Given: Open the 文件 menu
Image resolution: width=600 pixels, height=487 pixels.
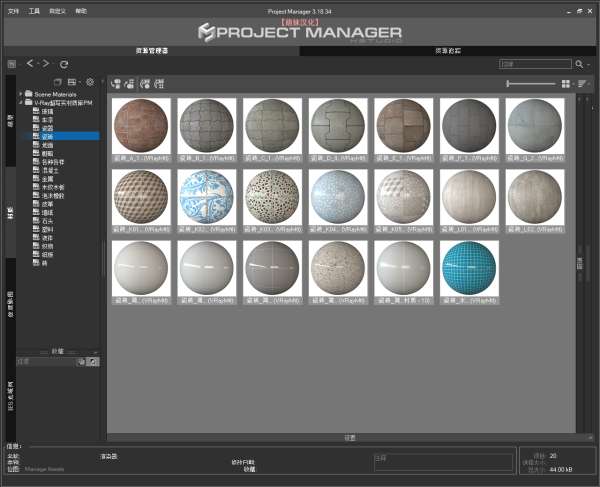Looking at the screenshot, I should pyautogui.click(x=13, y=11).
